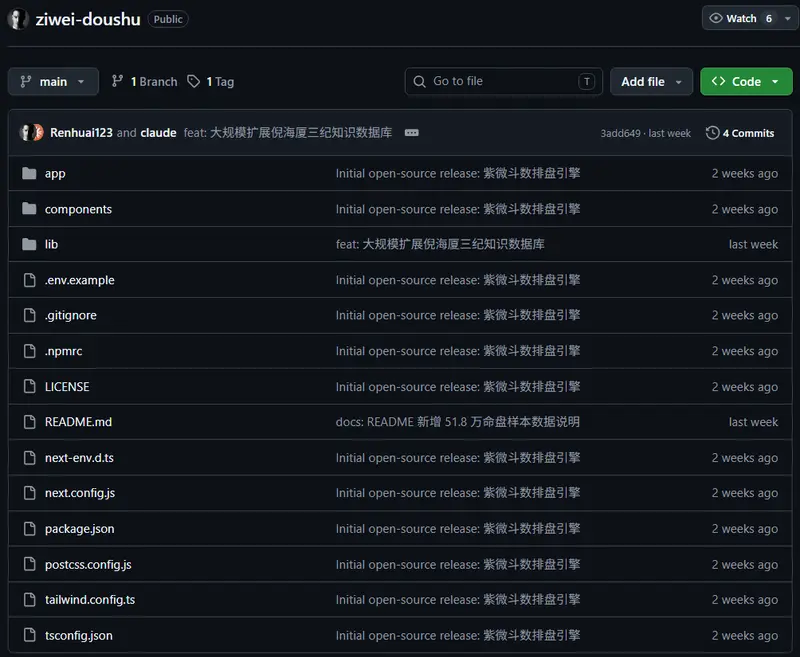This screenshot has height=657, width=800.
Task: Open the ziwei-doushu repository title link
Action: pyautogui.click(x=88, y=19)
